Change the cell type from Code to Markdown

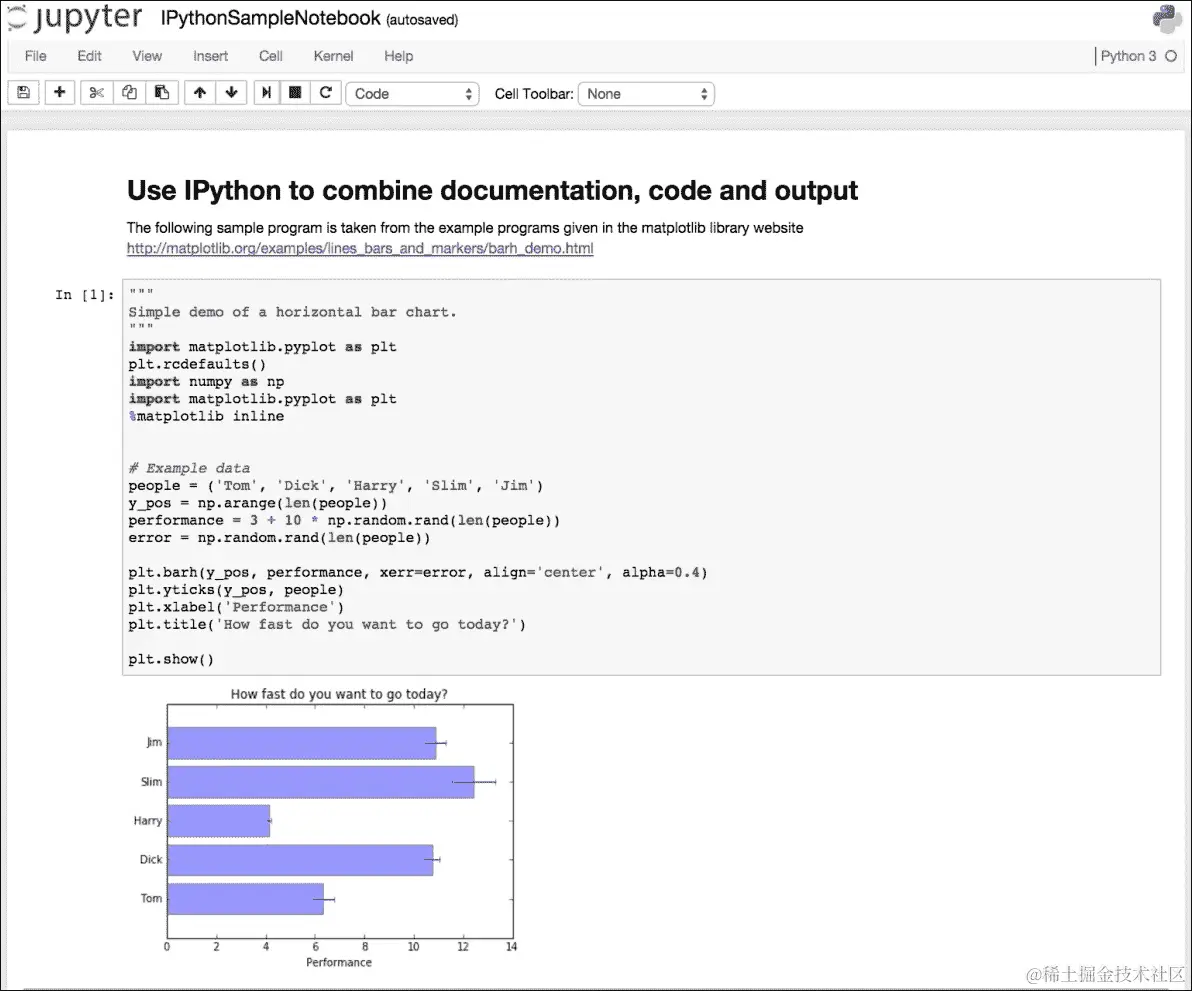coord(413,93)
